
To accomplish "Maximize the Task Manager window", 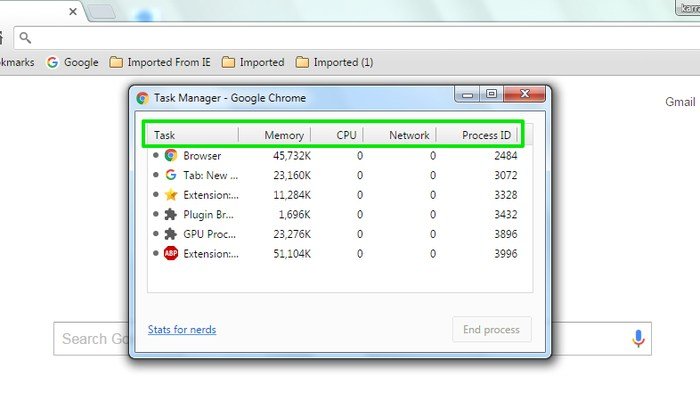I will coord(492,94).
